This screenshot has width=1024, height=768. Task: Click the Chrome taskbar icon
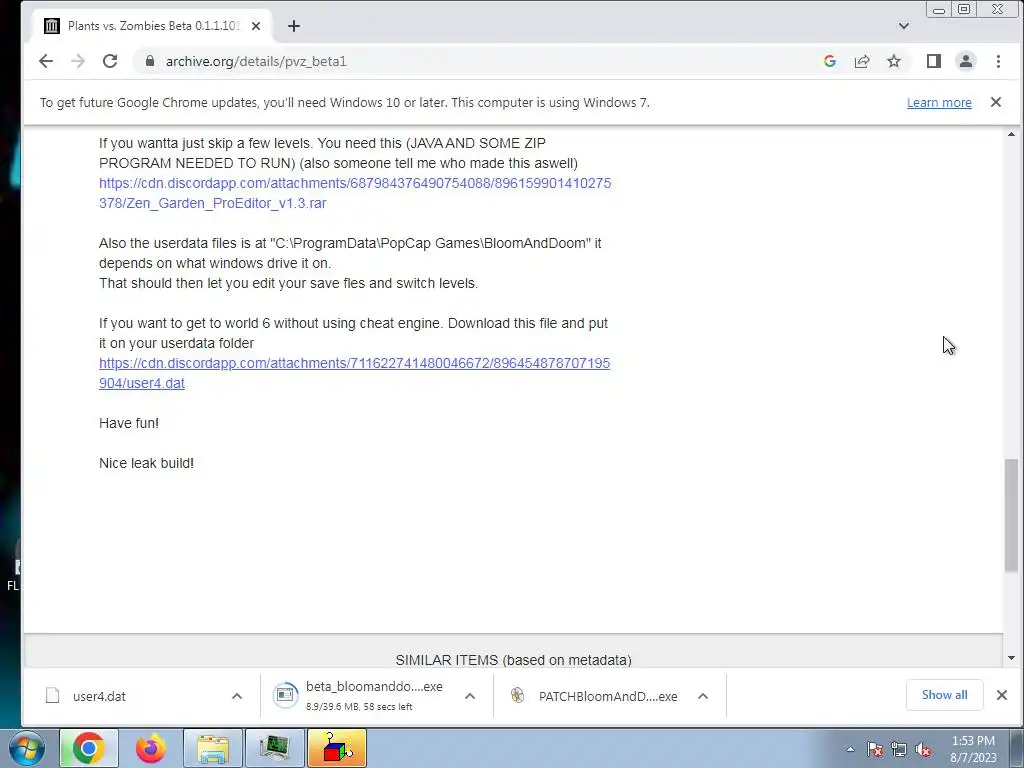pos(89,748)
